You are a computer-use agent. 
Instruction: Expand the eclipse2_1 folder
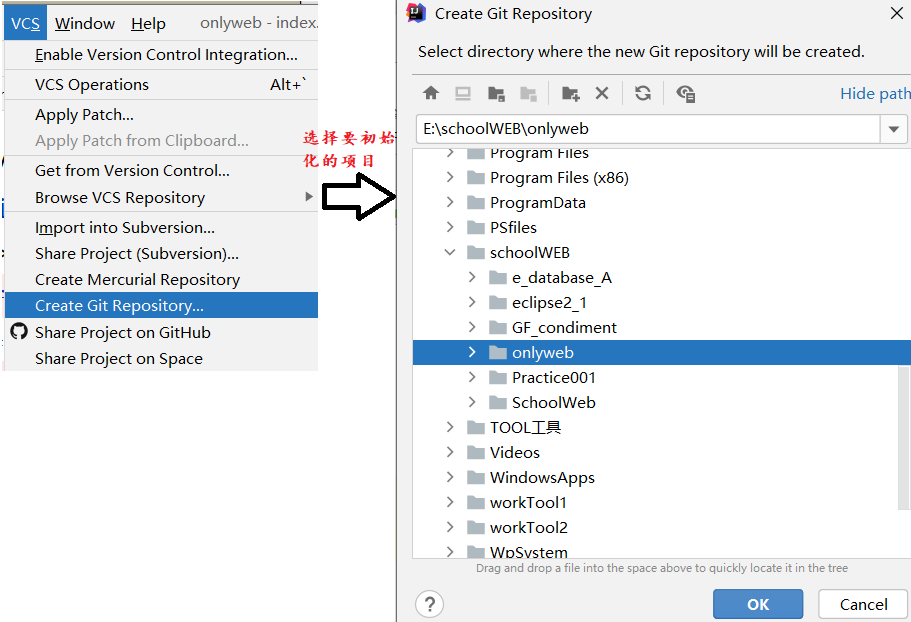coord(472,303)
